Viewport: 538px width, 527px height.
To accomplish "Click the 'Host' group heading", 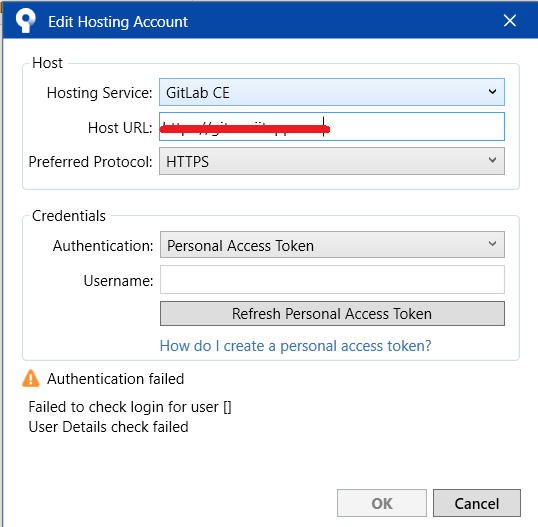I will 47,63.
